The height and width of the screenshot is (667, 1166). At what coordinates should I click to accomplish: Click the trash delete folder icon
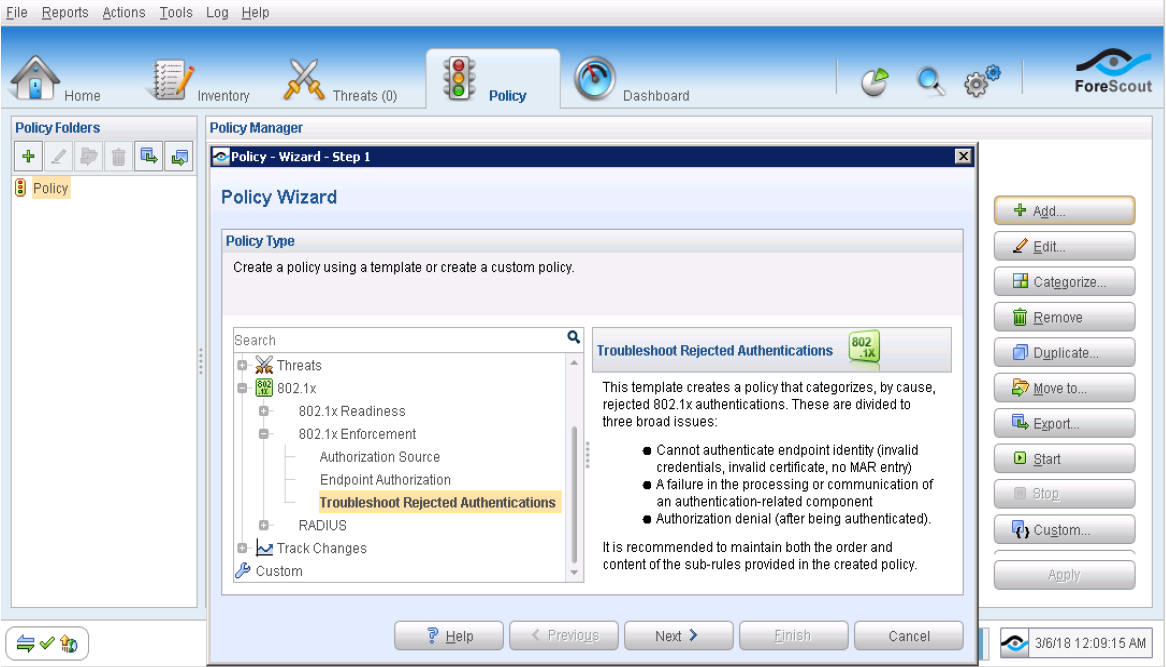tap(118, 156)
